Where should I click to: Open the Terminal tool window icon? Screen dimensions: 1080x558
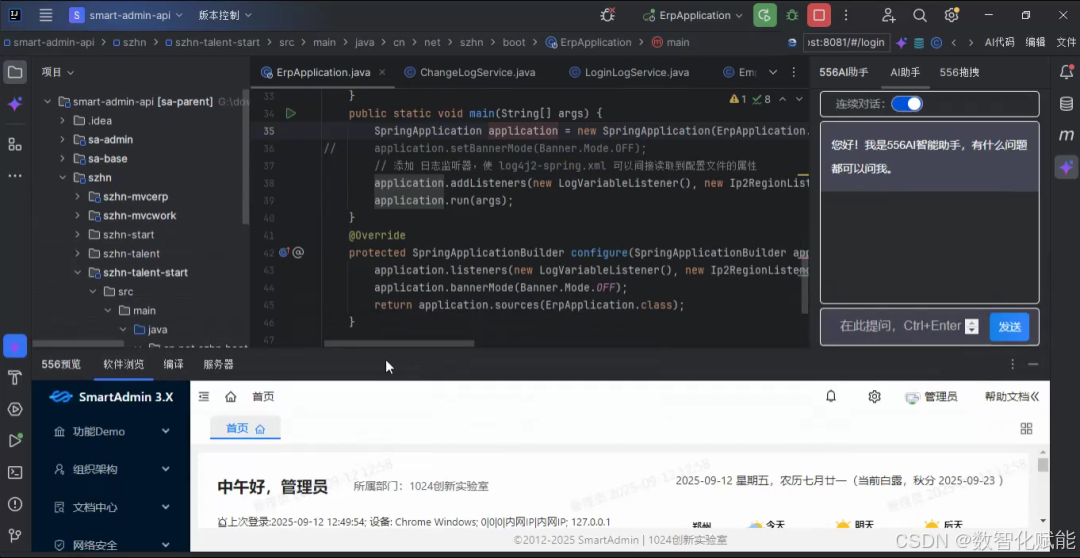tap(15, 473)
